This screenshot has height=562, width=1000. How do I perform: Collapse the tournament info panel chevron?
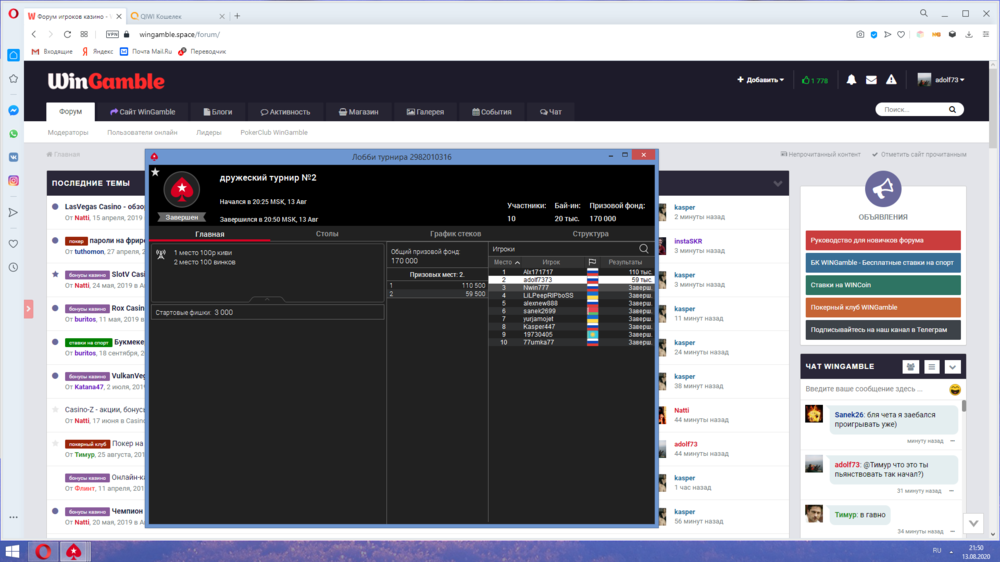pyautogui.click(x=266, y=299)
